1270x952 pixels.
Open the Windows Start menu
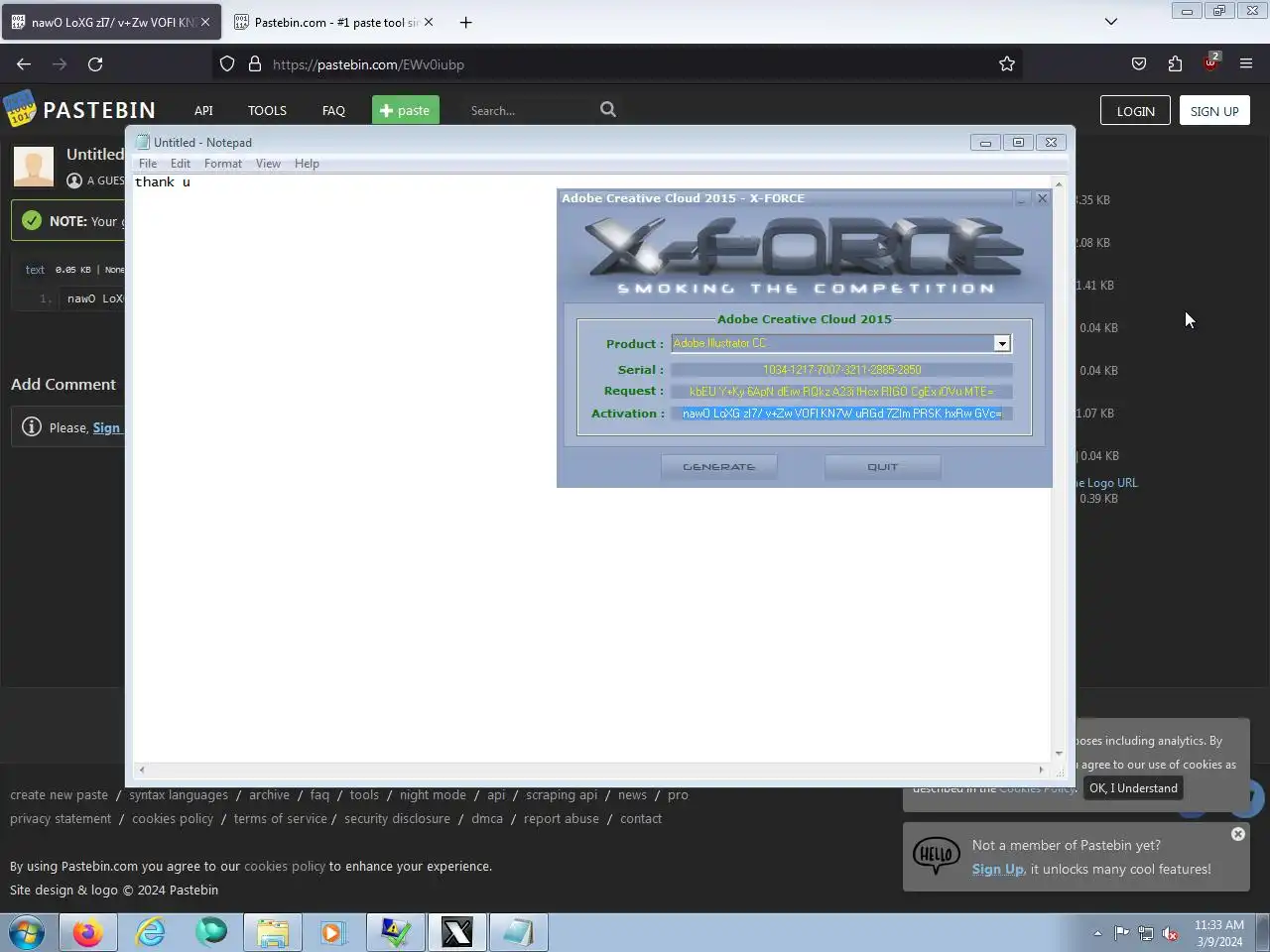coord(27,933)
